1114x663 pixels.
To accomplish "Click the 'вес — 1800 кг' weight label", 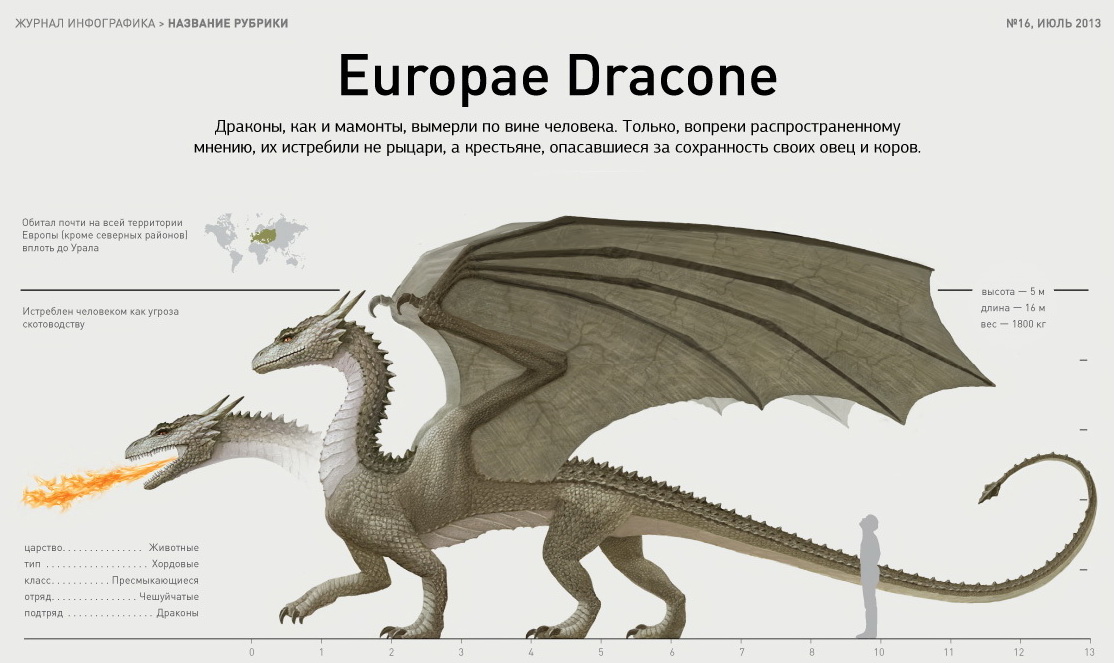I will tap(1012, 325).
